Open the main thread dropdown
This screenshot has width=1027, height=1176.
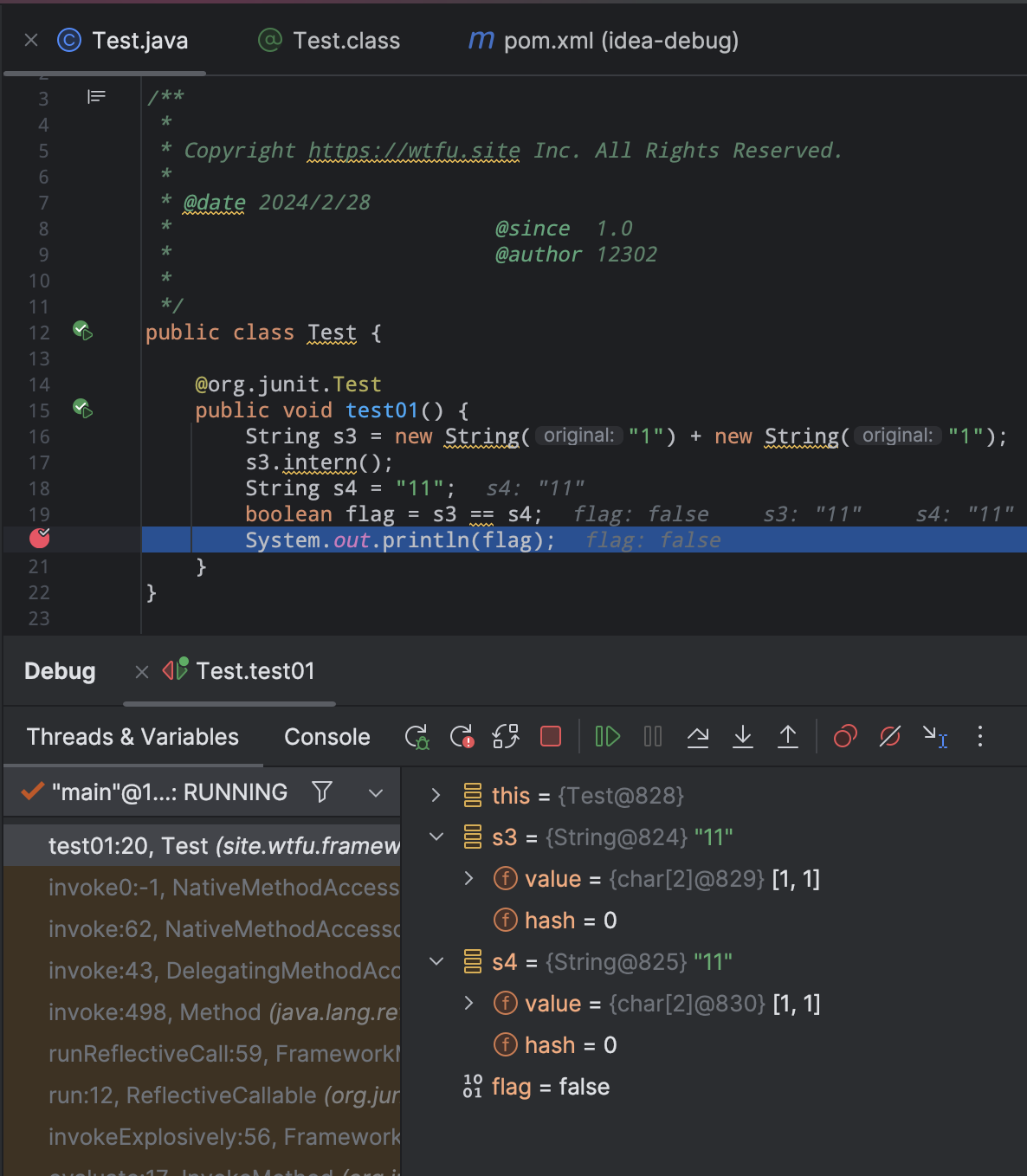pos(376,792)
